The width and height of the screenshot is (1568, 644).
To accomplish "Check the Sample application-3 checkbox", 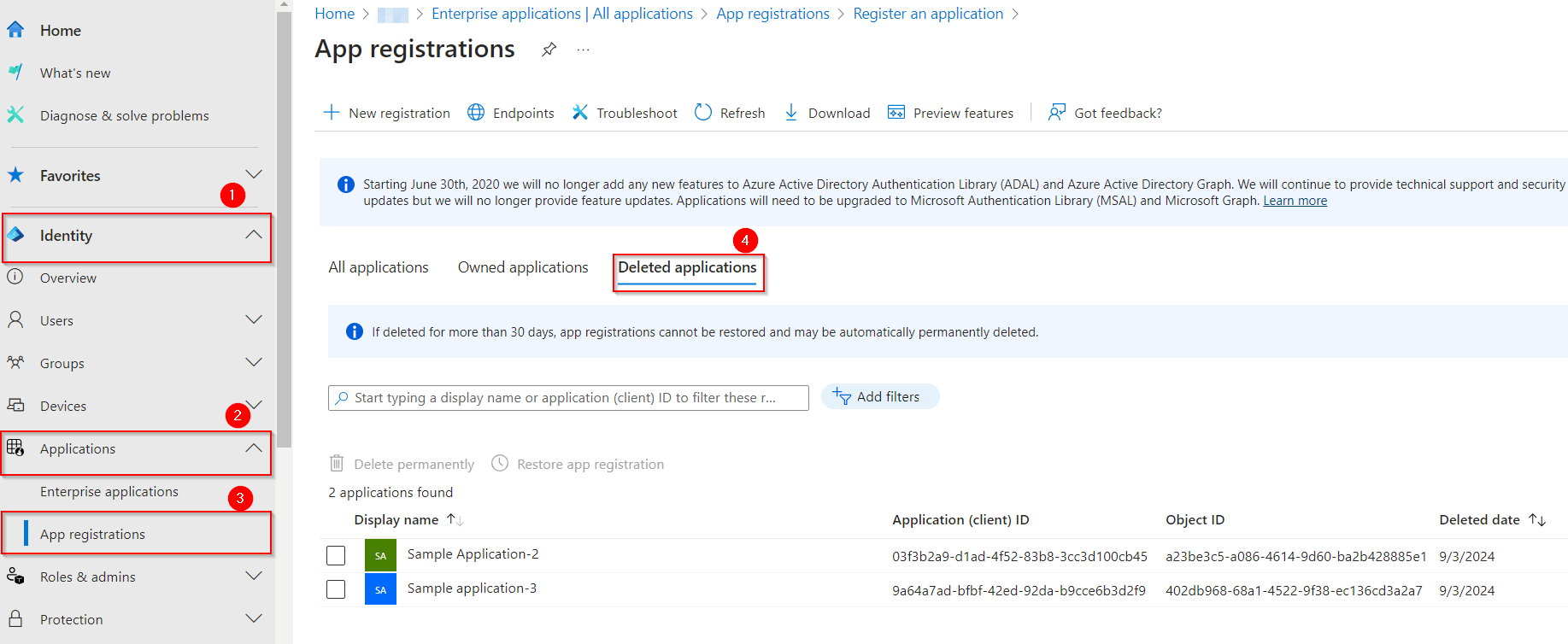I will 336,588.
